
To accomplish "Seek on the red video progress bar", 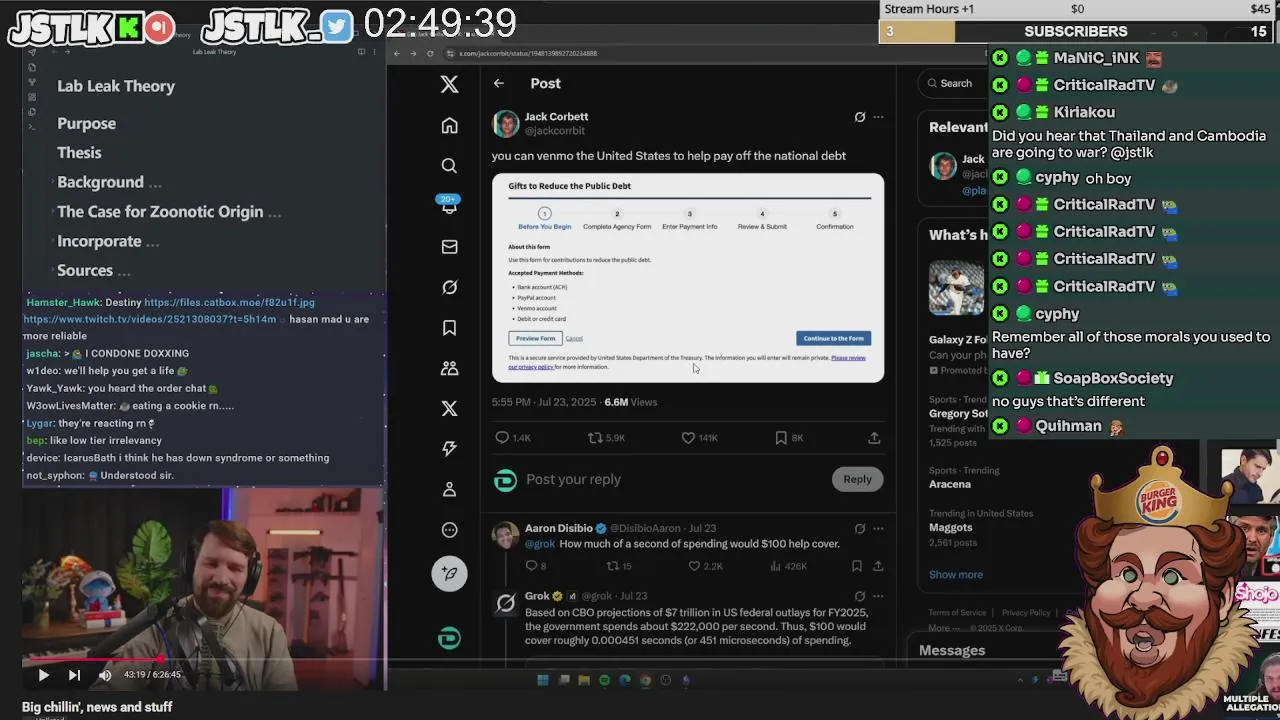I will click(x=204, y=659).
